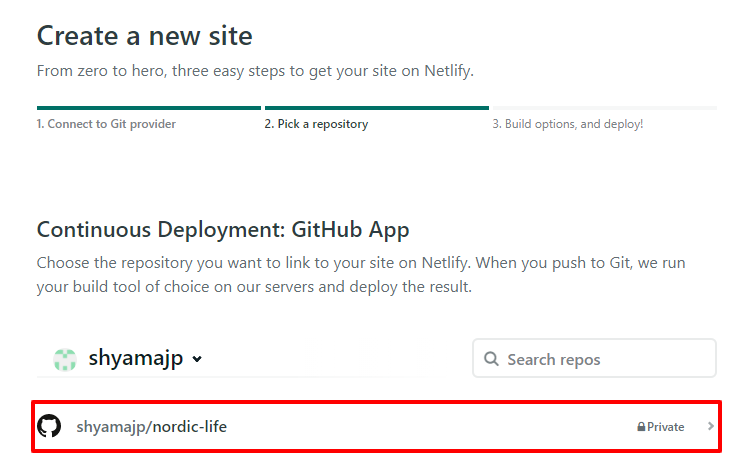Click the Private label on the repo row
The height and width of the screenshot is (459, 753).
665,427
